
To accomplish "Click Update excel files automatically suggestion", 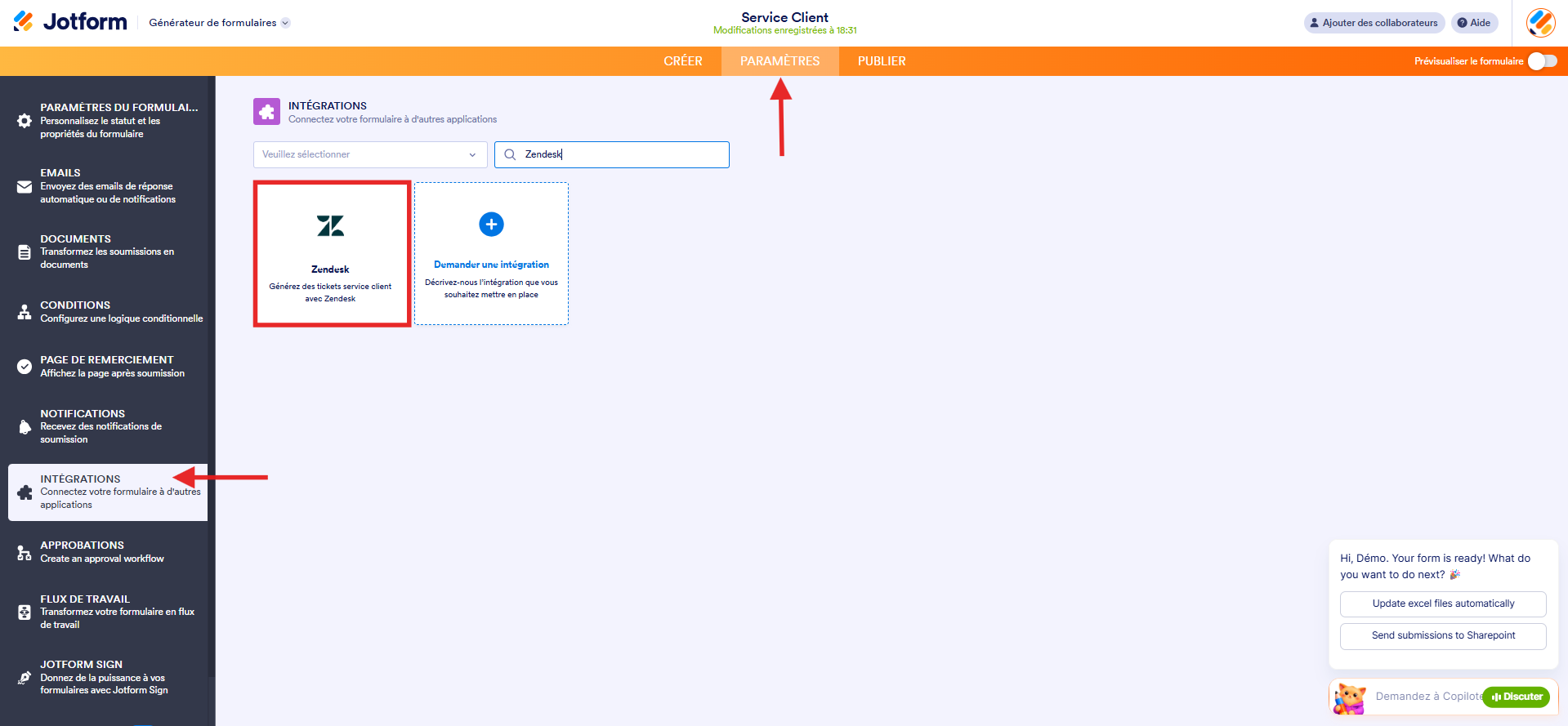I will pos(1443,604).
